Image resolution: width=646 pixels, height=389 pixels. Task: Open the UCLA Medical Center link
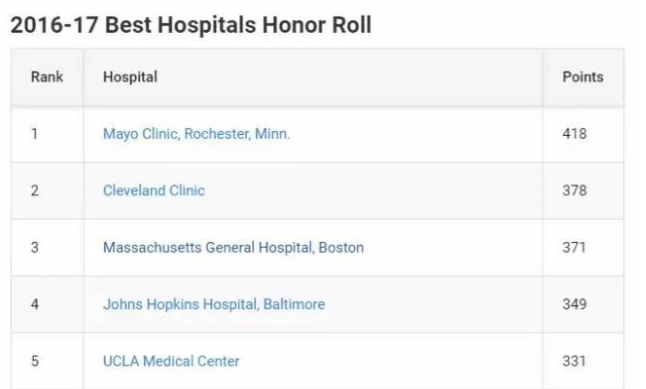[171, 361]
